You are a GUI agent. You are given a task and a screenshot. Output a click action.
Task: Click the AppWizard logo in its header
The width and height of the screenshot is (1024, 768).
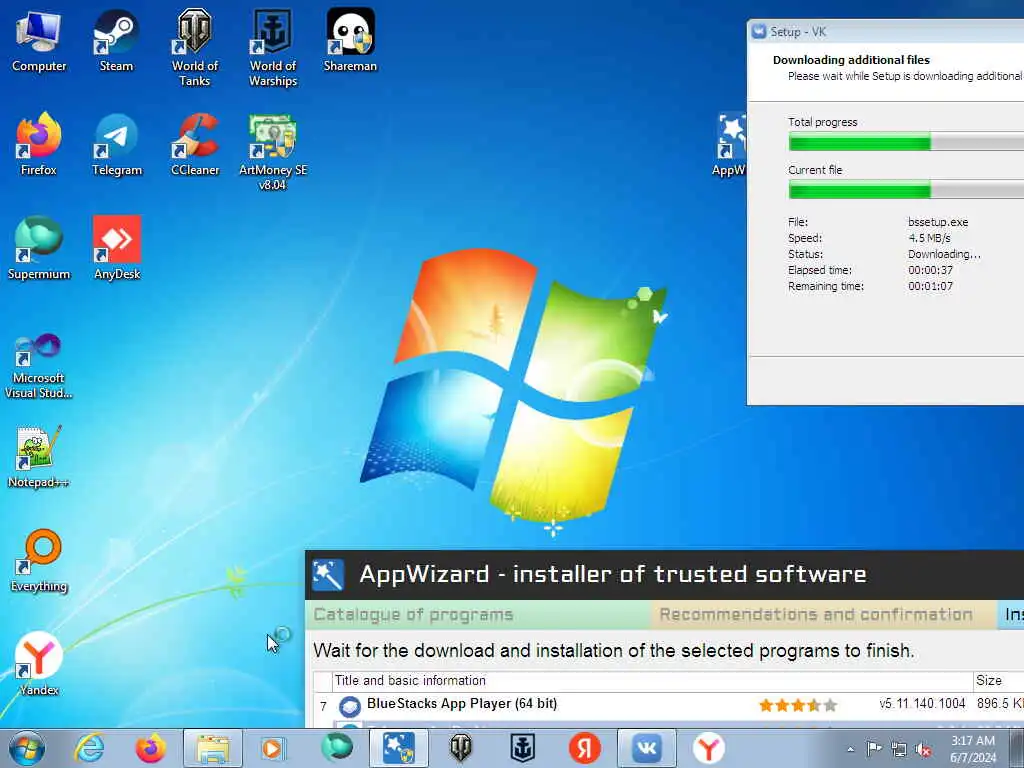pyautogui.click(x=328, y=575)
